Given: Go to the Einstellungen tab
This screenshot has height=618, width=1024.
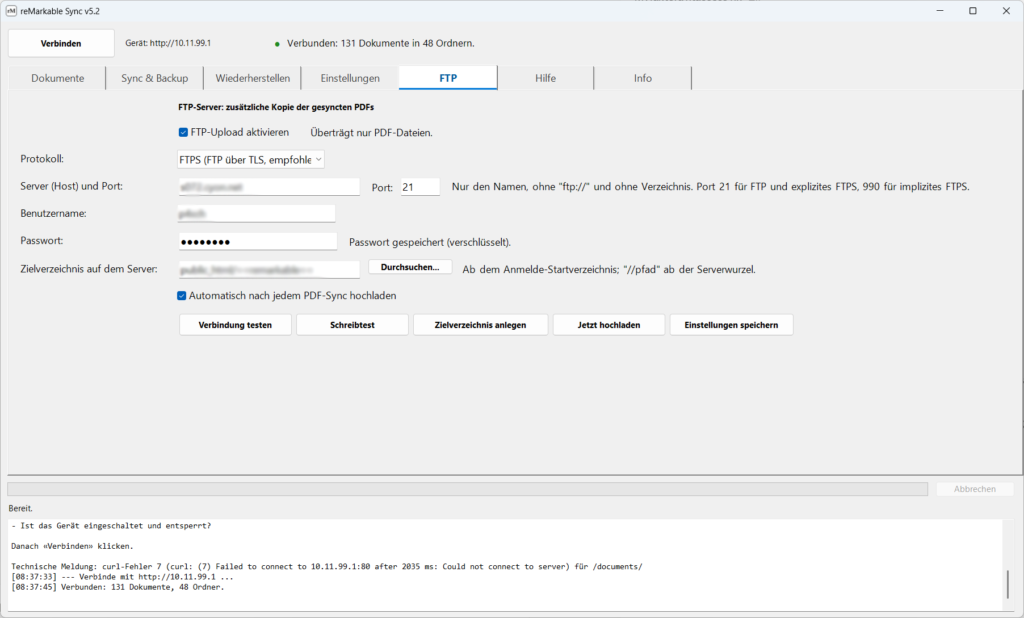Looking at the screenshot, I should point(350,78).
